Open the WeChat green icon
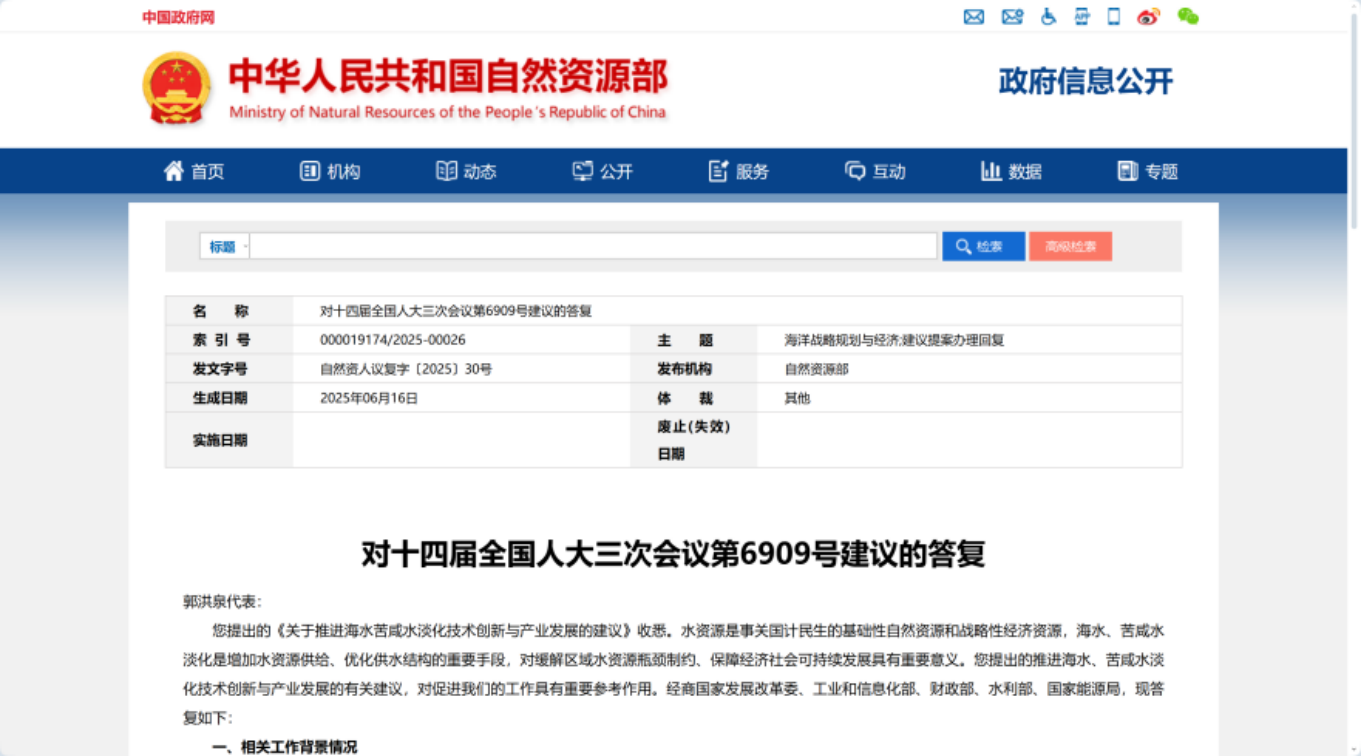 tap(1187, 17)
